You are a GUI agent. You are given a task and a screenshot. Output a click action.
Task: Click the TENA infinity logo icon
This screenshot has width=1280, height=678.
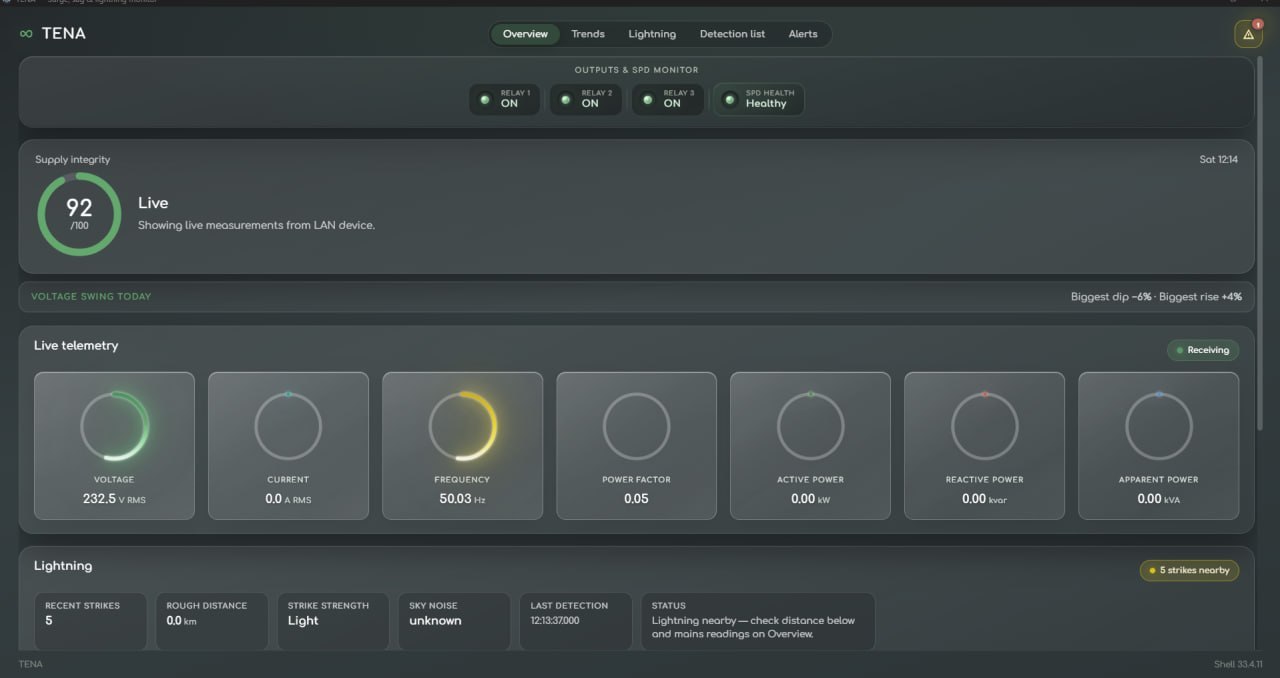pos(26,33)
